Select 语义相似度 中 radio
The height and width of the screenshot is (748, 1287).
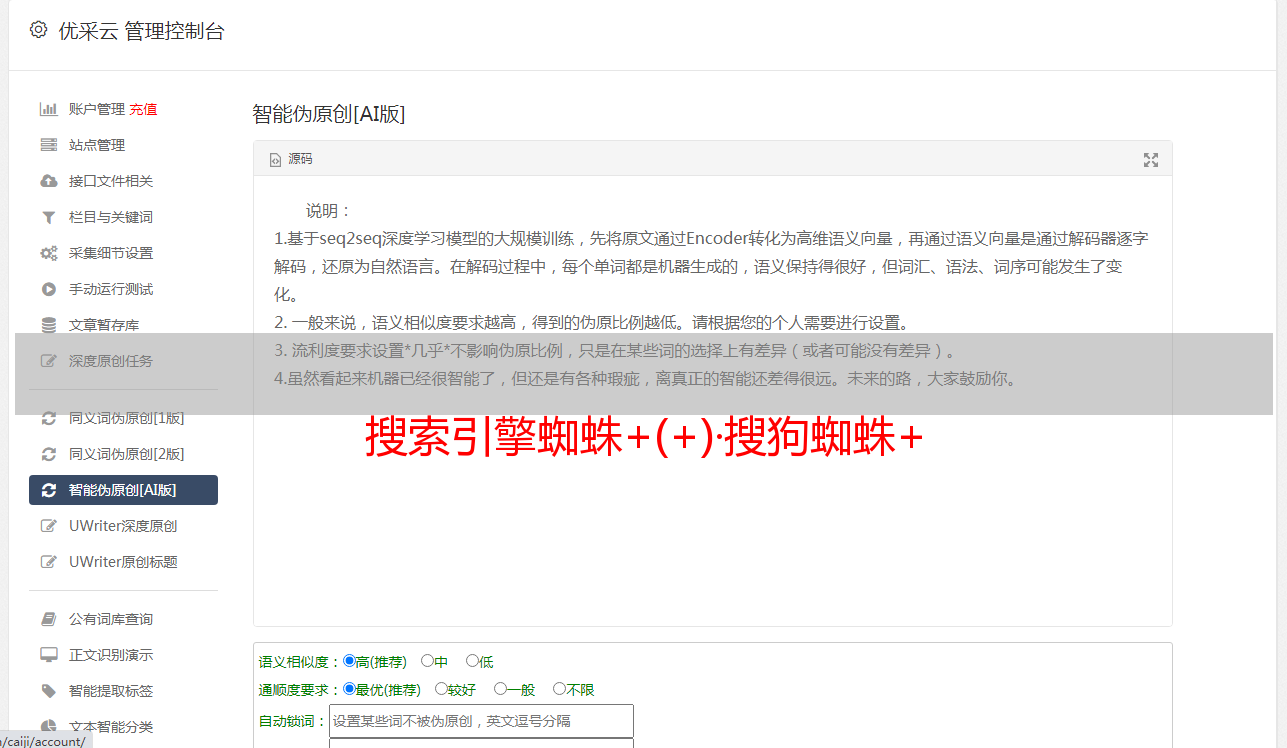pos(427,661)
